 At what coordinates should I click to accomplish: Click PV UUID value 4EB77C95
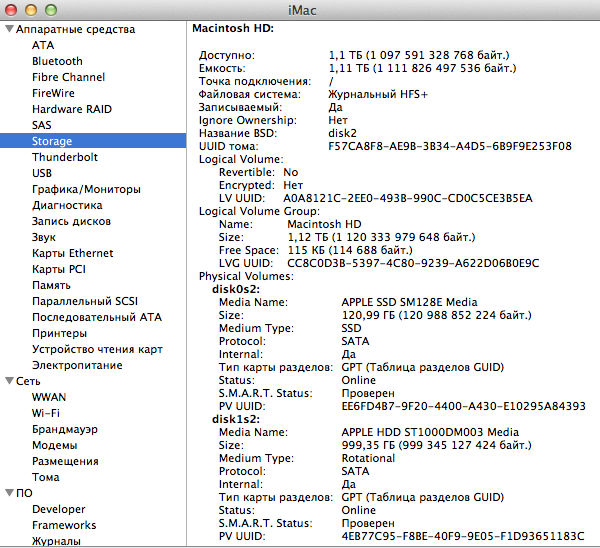click(x=463, y=537)
